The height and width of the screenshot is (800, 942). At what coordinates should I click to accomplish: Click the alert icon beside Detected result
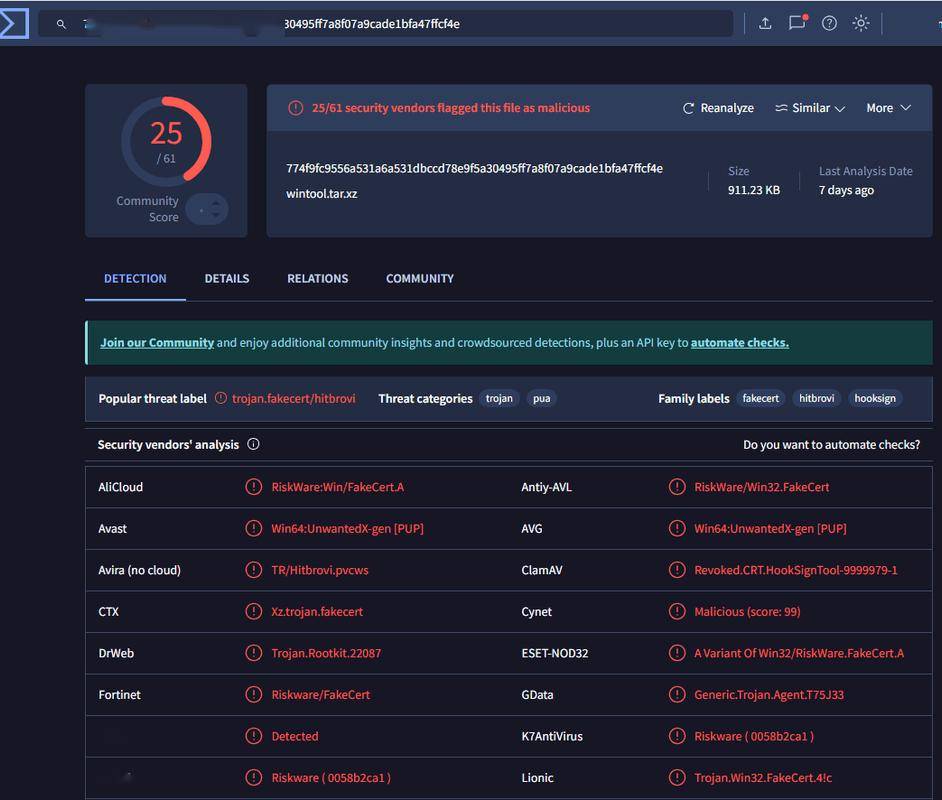point(254,736)
